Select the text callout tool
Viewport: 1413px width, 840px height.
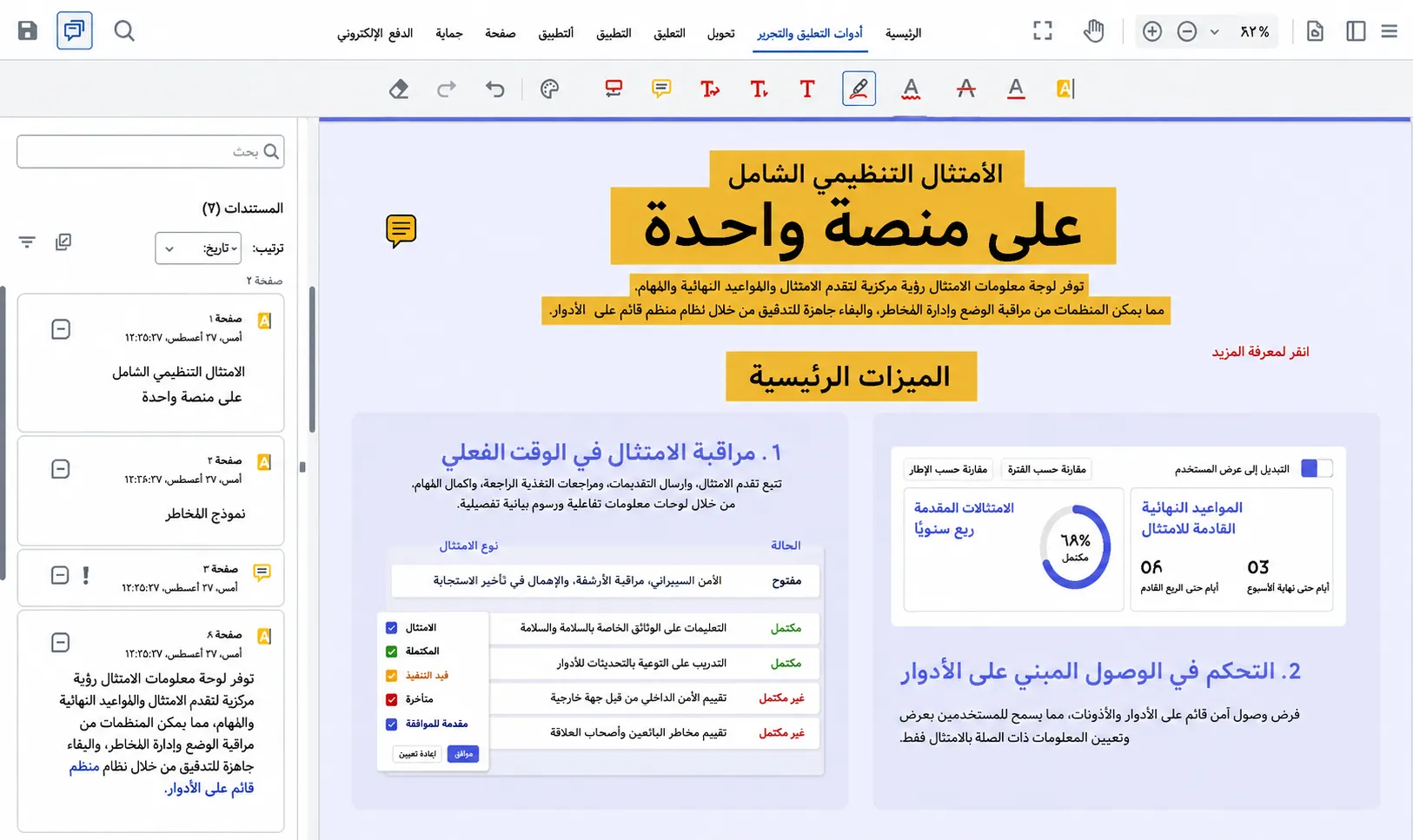[710, 89]
